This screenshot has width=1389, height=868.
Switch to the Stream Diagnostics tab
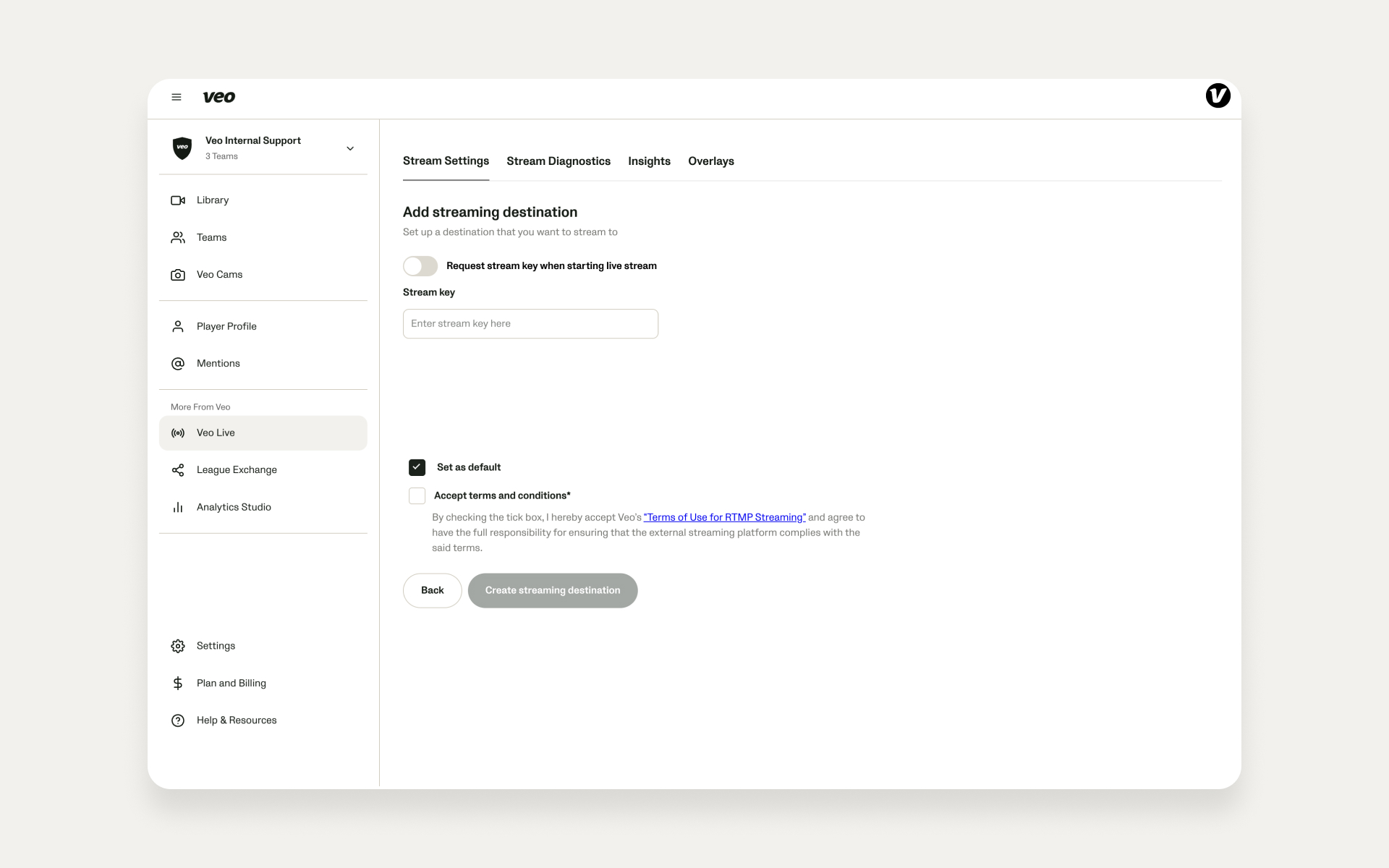point(558,161)
